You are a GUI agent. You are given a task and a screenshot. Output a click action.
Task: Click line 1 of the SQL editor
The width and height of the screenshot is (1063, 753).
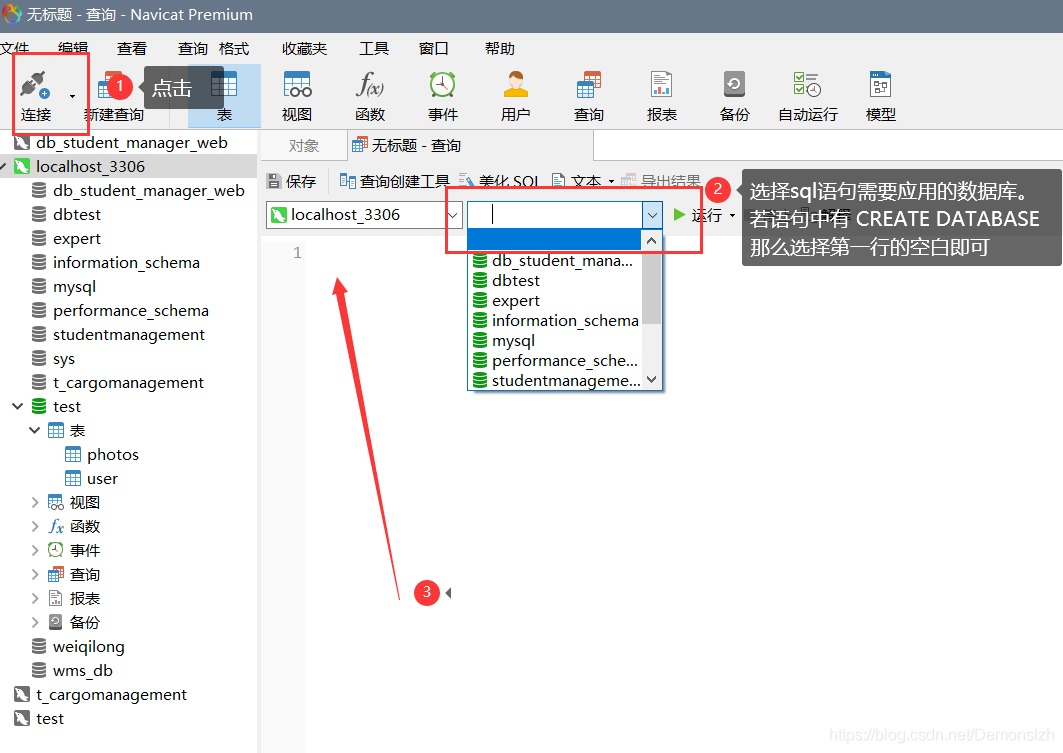(x=683, y=253)
